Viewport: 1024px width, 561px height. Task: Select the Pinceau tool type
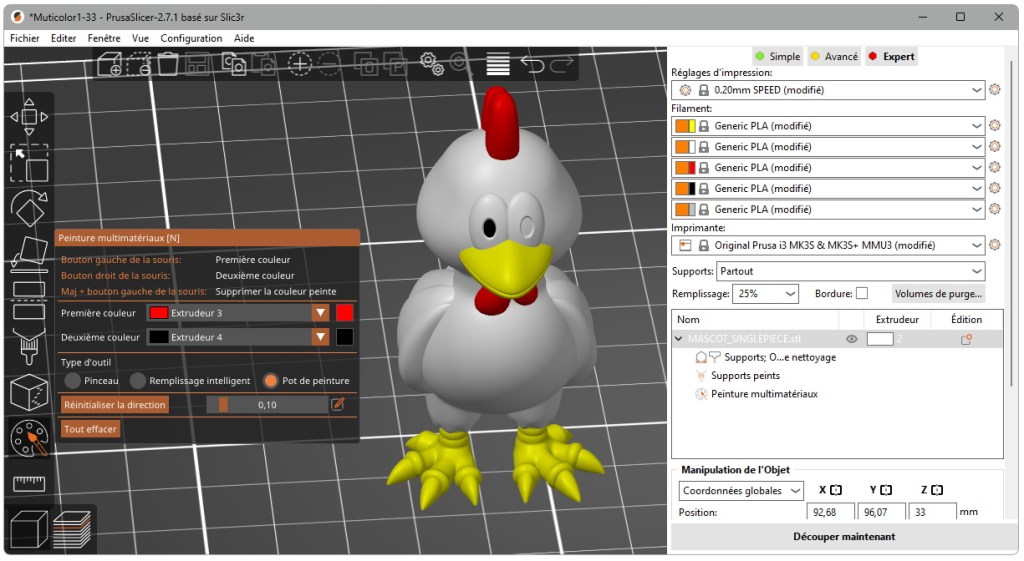coord(73,381)
